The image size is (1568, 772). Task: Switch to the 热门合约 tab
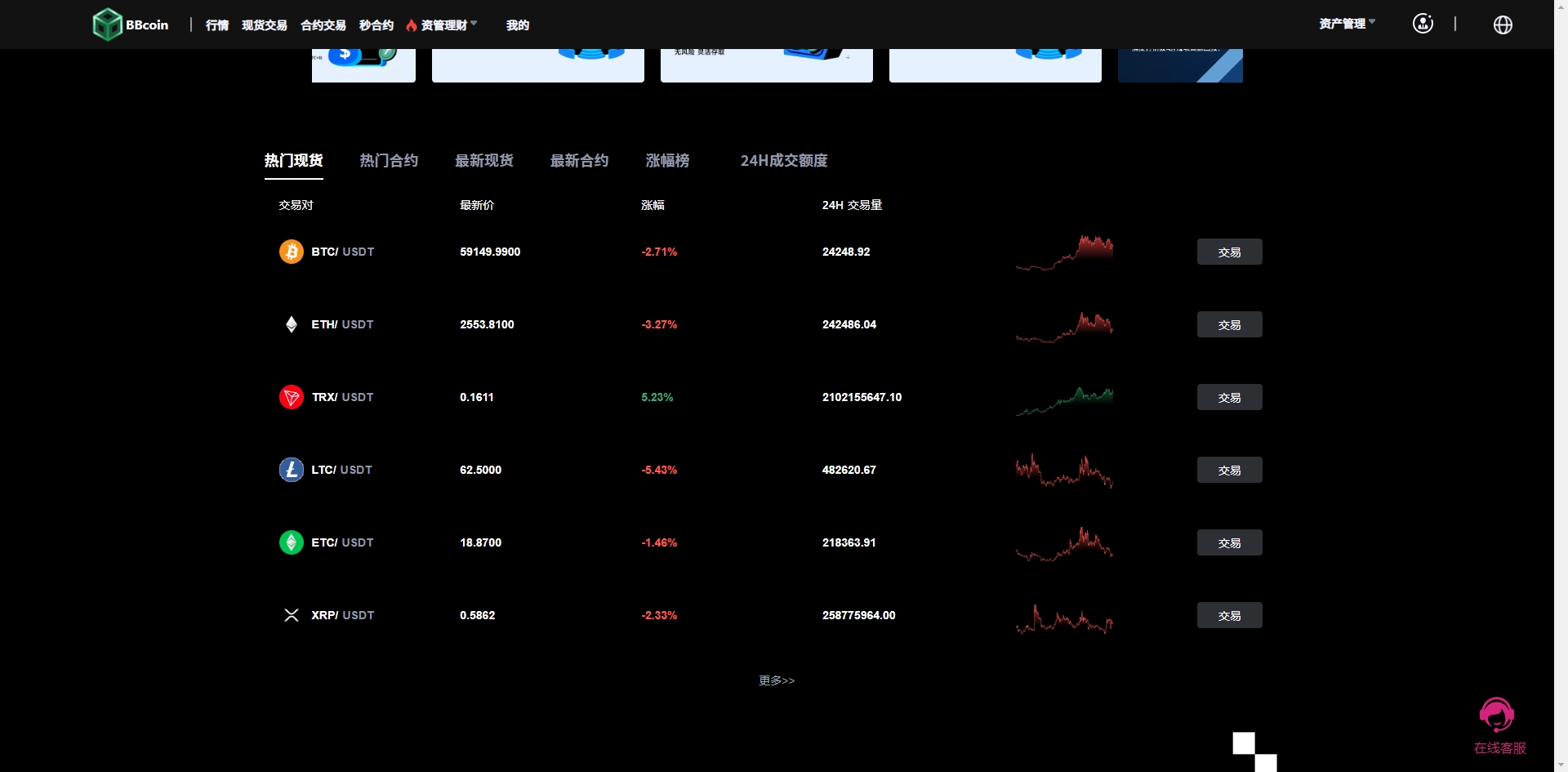(388, 161)
